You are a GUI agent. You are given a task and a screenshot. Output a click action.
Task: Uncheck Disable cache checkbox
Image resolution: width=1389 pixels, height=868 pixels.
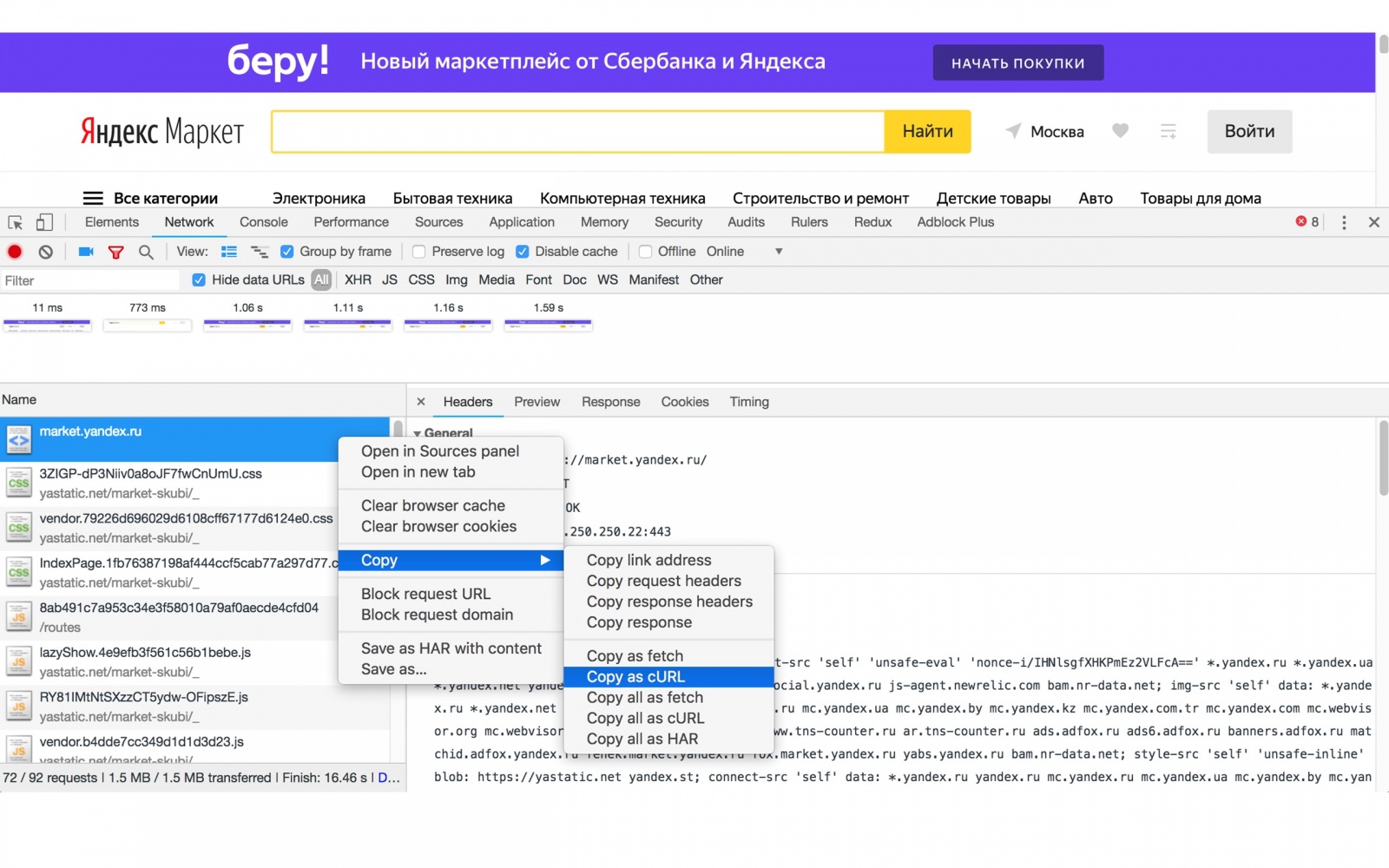point(523,252)
